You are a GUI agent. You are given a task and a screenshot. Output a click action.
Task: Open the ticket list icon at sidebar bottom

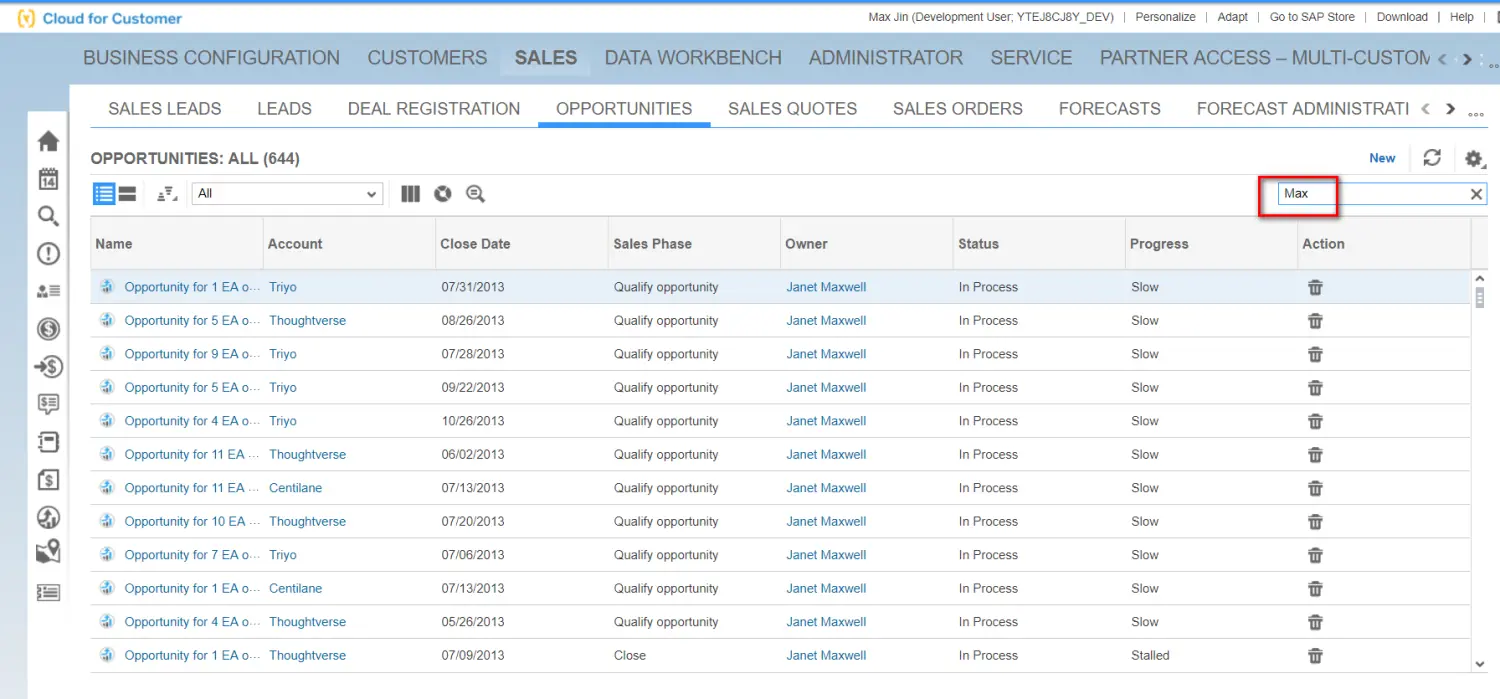point(48,592)
